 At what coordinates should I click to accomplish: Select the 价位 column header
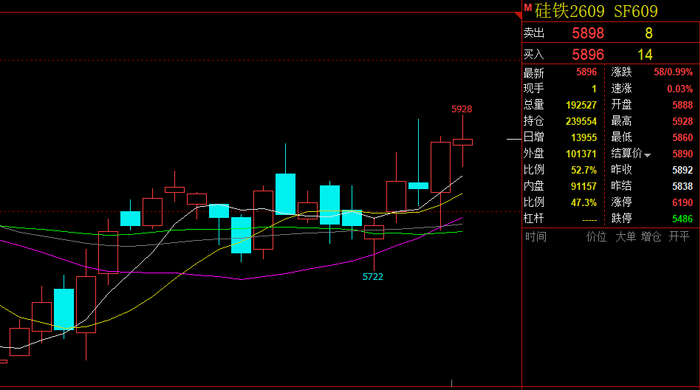pos(596,237)
